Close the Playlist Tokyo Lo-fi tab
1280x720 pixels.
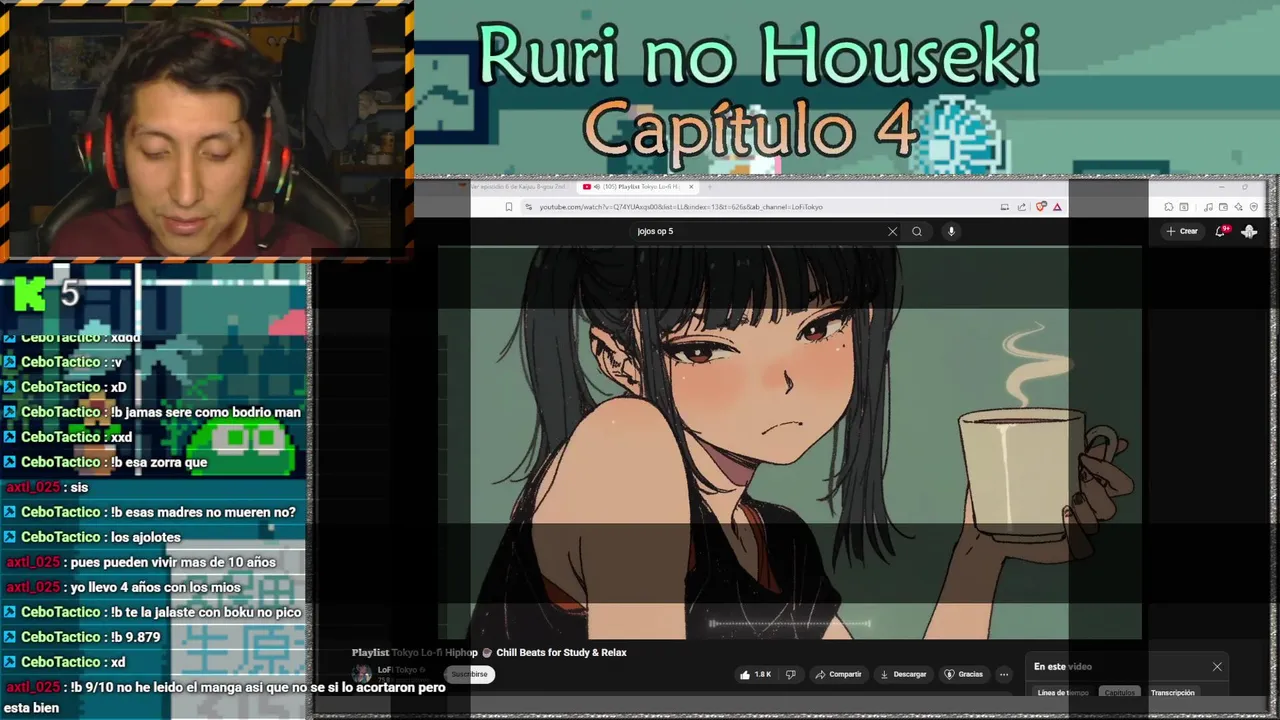(690, 187)
